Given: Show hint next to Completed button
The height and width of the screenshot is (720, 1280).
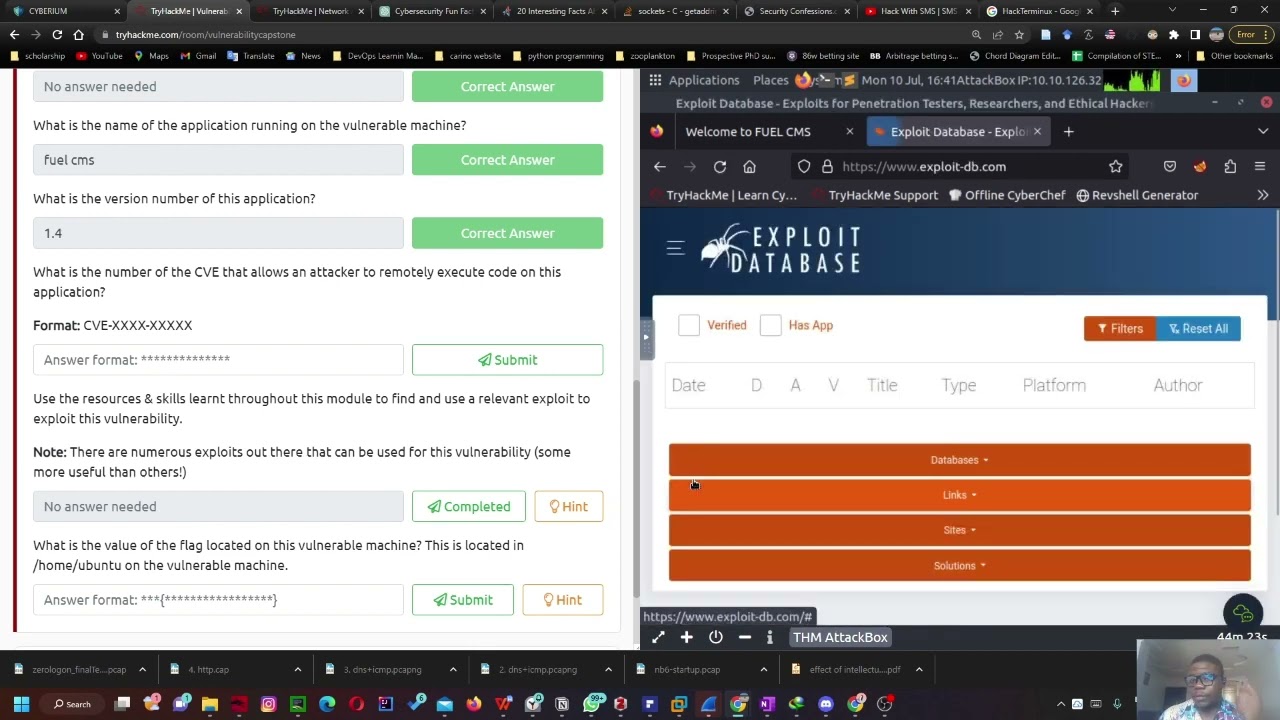Looking at the screenshot, I should coord(568,507).
